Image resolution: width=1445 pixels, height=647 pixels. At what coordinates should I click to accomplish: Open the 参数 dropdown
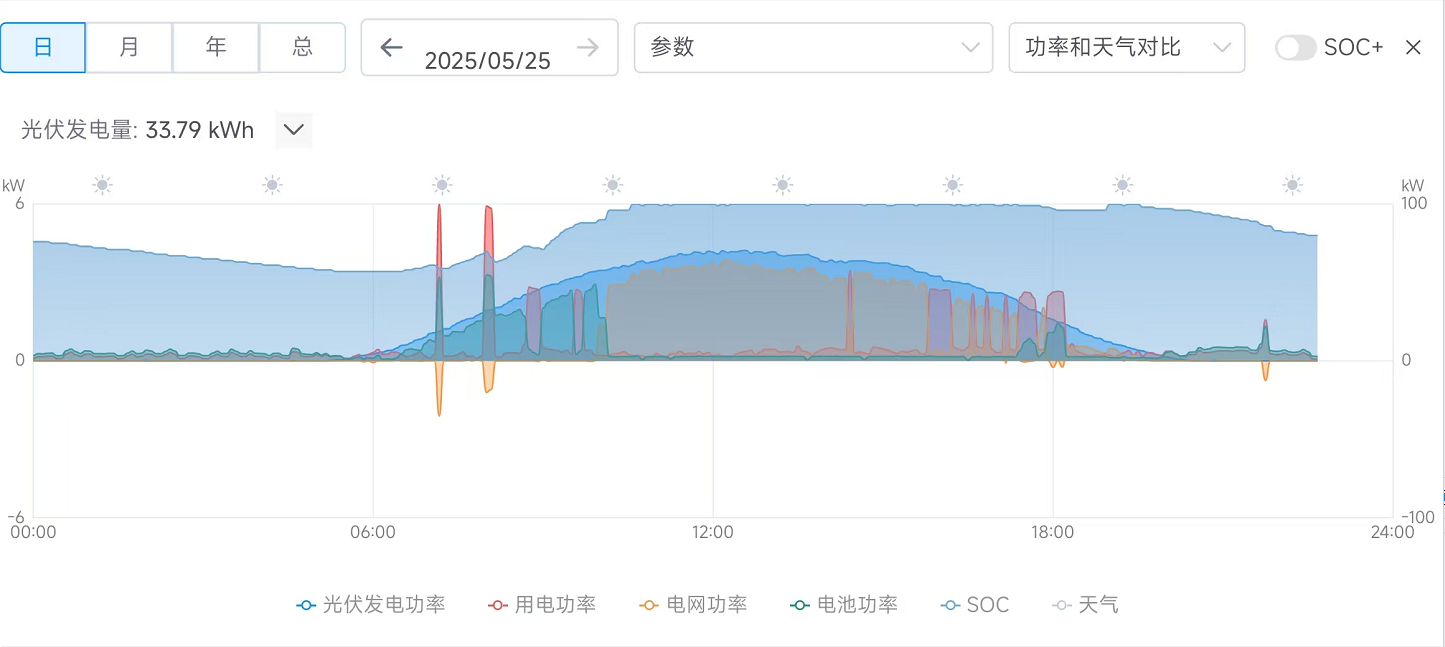pos(813,47)
